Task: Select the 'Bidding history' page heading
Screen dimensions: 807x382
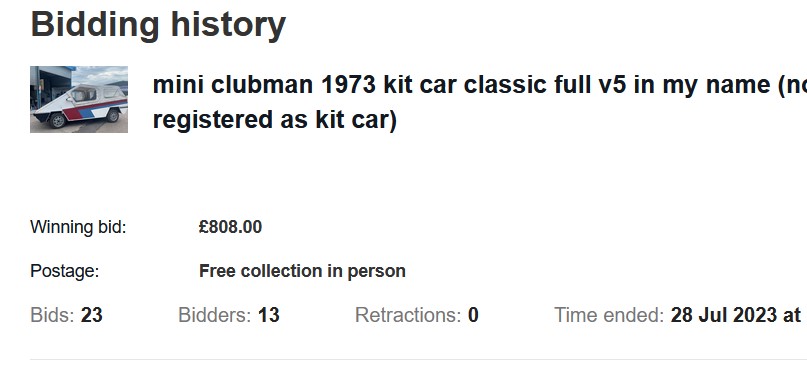Action: click(x=158, y=24)
